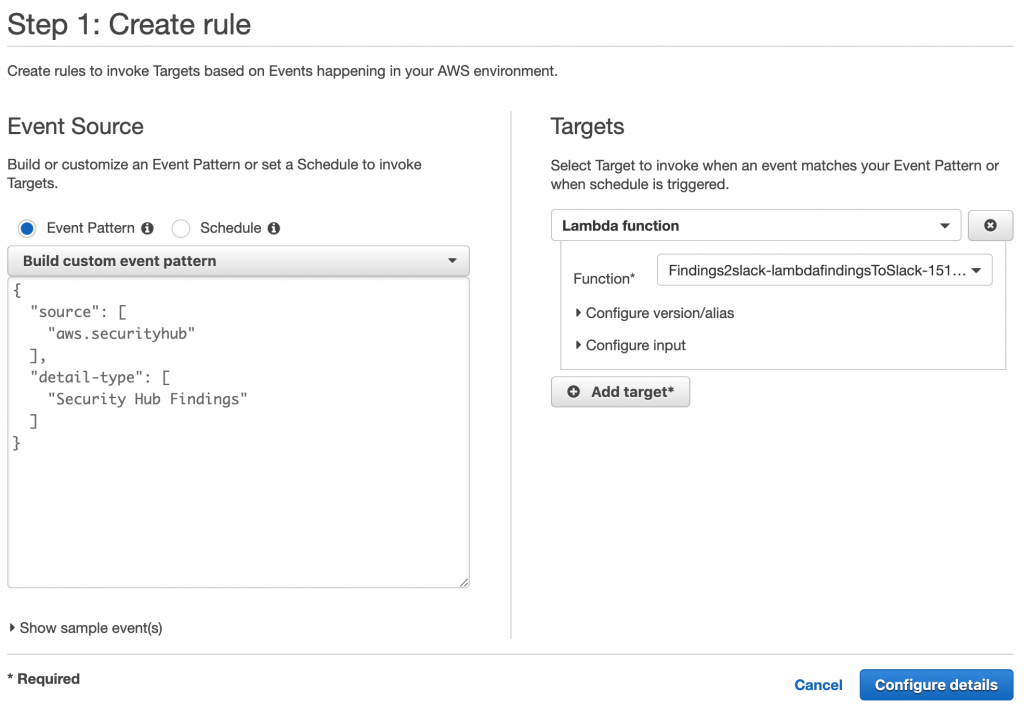The height and width of the screenshot is (715, 1024).
Task: Open the Build custom event pattern dropdown
Action: click(238, 261)
